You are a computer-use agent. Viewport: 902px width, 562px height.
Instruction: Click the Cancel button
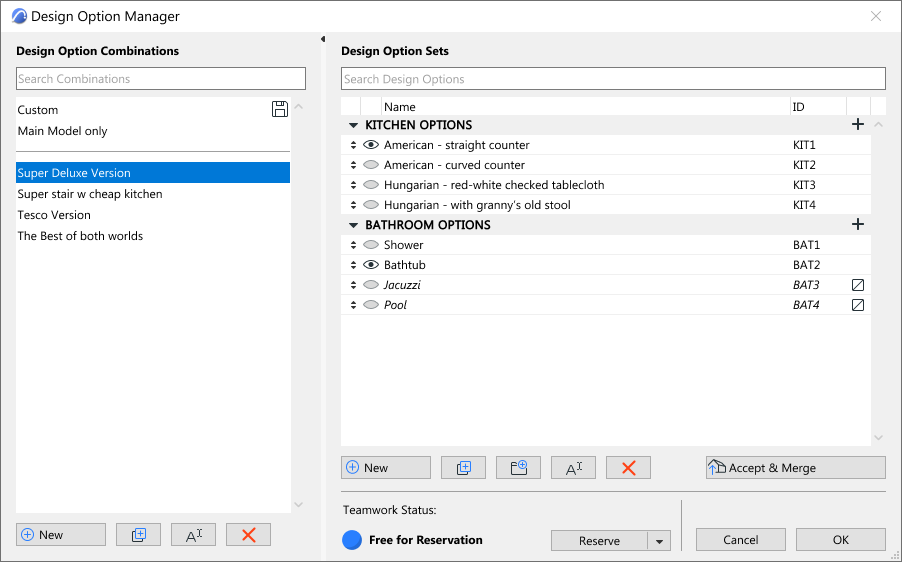tap(740, 540)
